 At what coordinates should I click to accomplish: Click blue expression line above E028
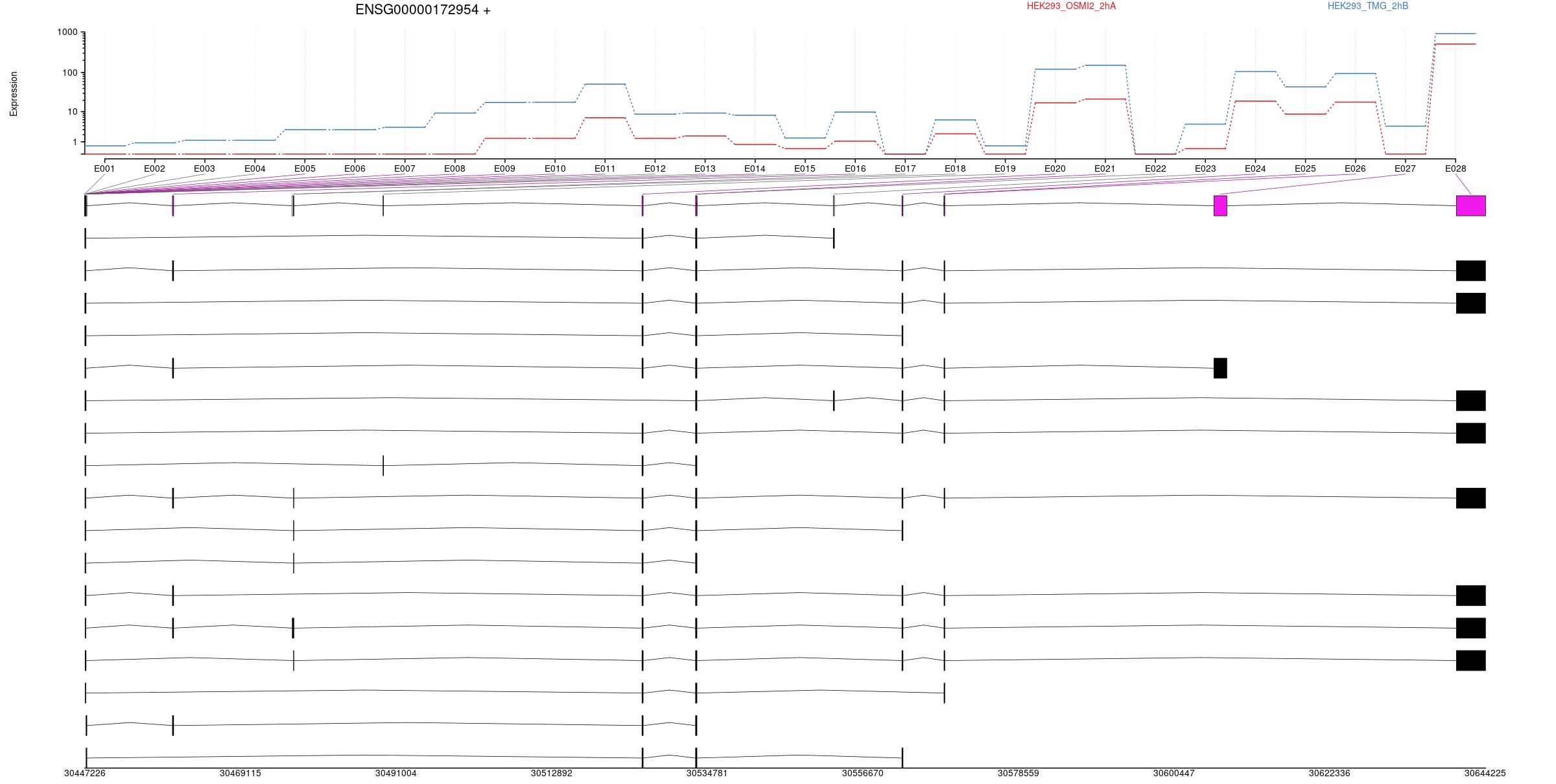(1456, 34)
